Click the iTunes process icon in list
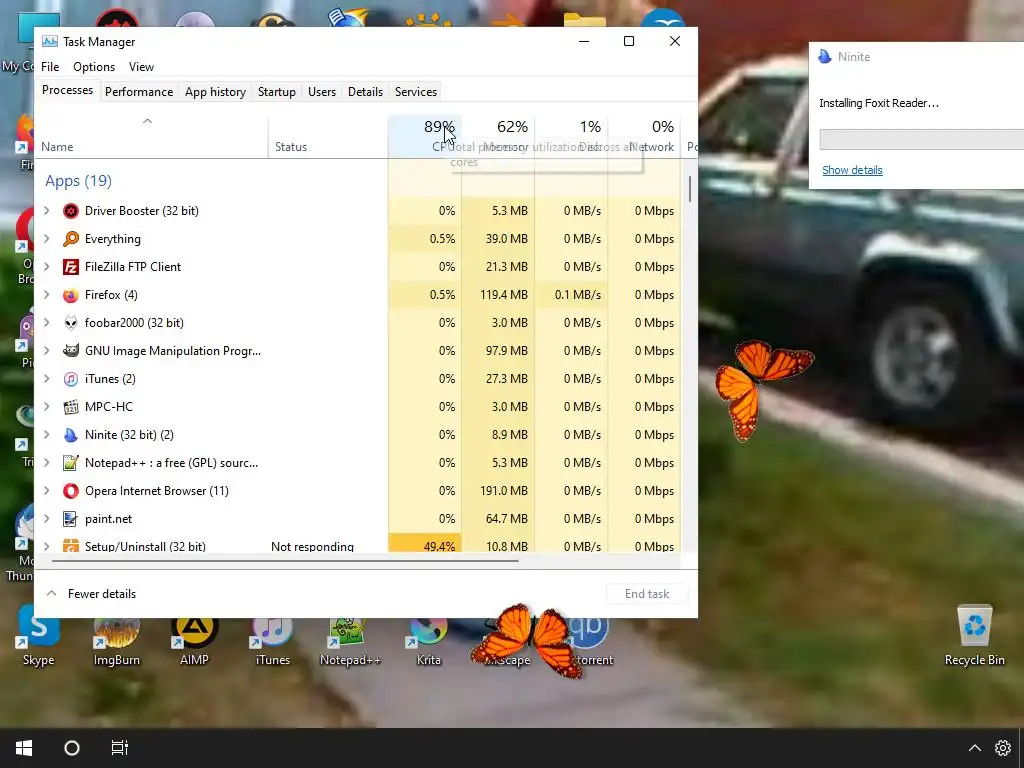This screenshot has width=1024, height=768. [x=71, y=379]
